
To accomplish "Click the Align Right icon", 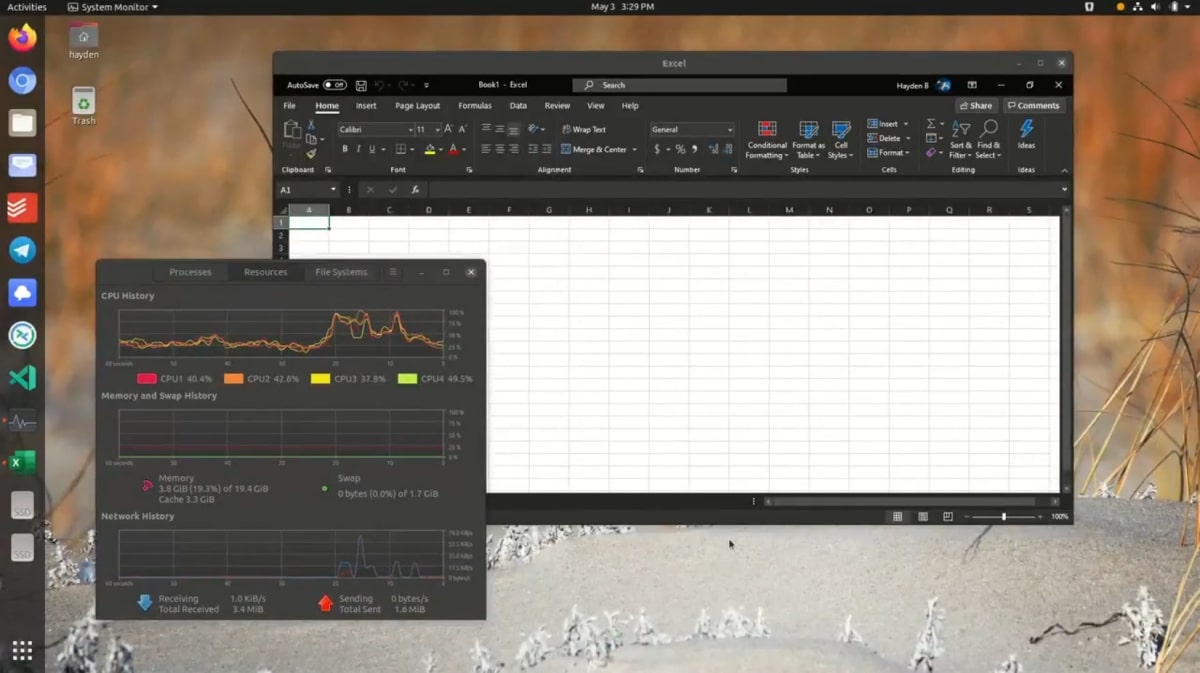I will pos(514,149).
